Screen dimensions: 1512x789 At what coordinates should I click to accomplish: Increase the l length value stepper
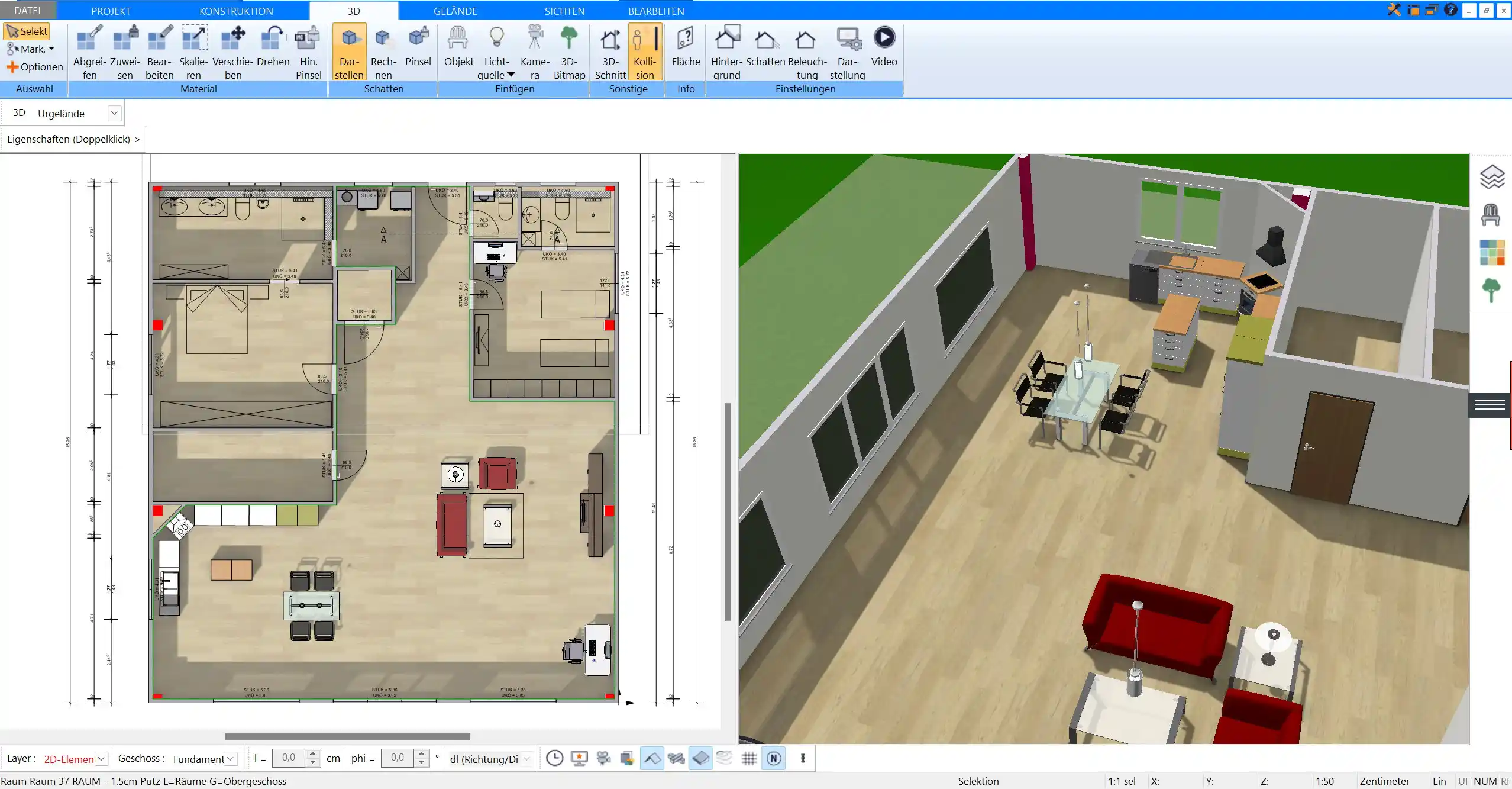point(313,754)
